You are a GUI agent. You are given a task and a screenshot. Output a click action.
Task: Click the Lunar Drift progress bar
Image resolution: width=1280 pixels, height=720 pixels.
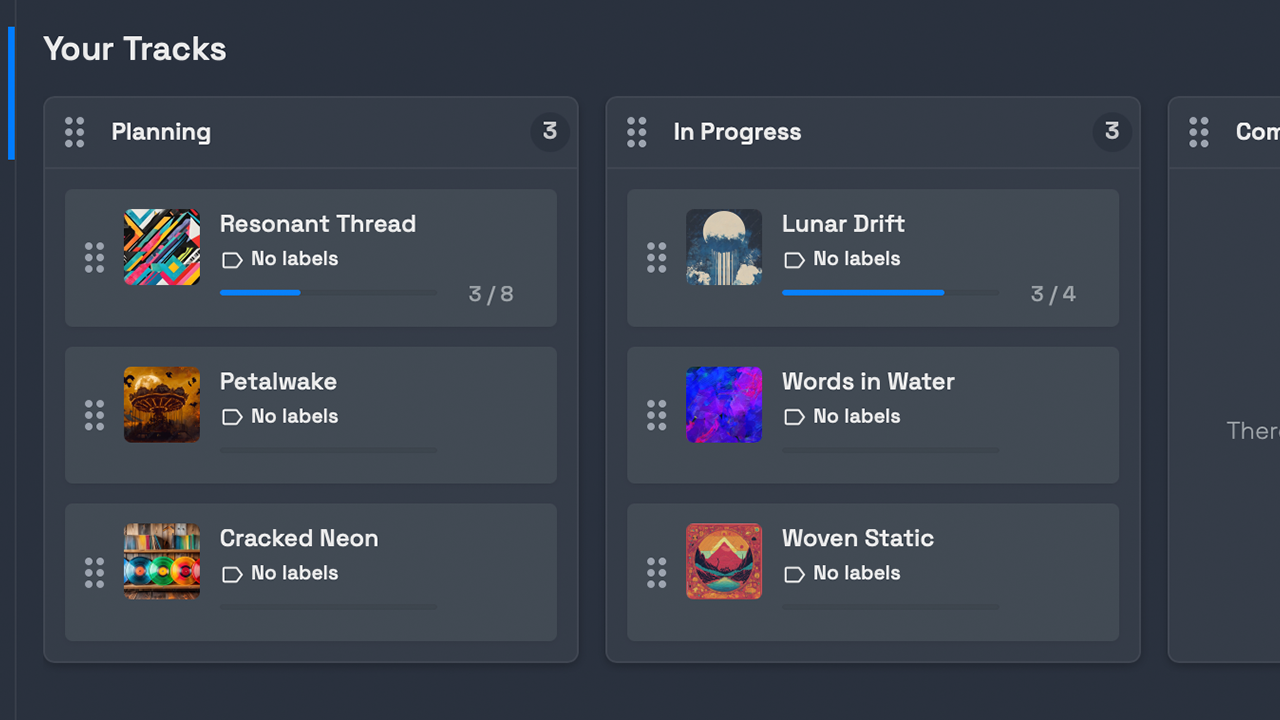[890, 293]
